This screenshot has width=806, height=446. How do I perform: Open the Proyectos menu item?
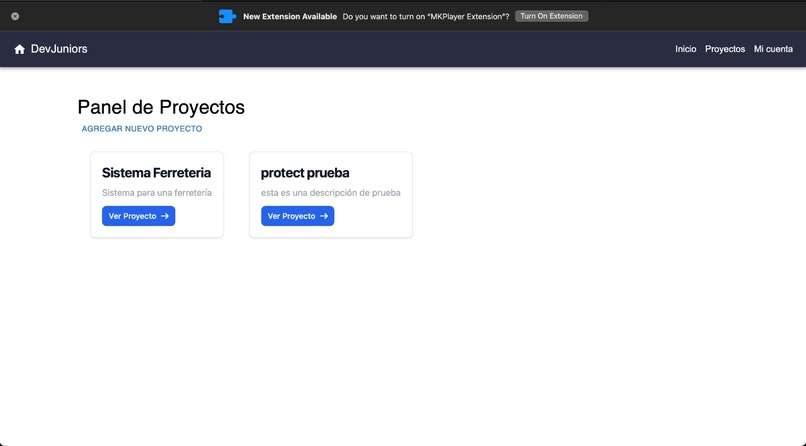(725, 49)
